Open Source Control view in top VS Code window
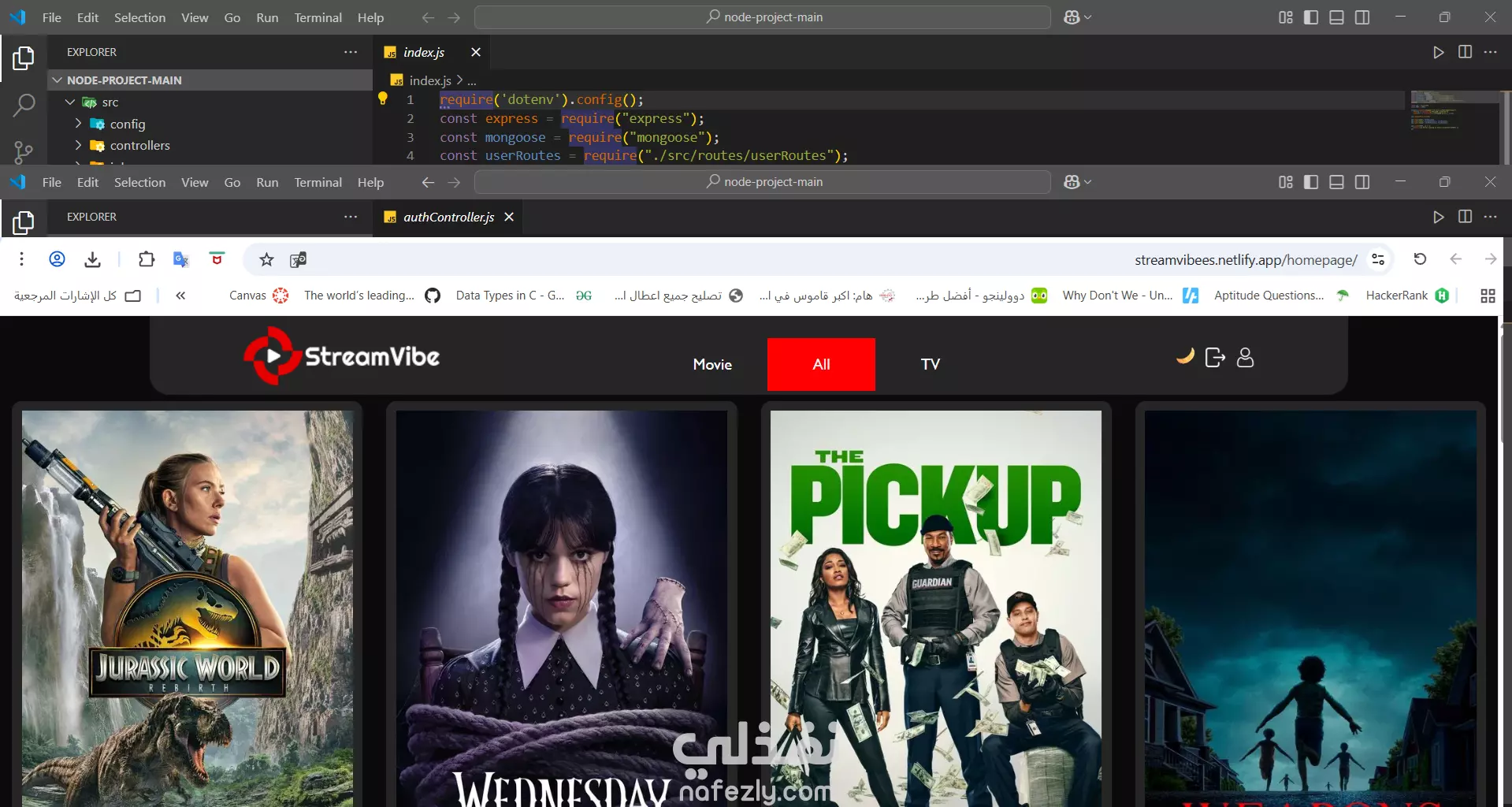 click(24, 151)
